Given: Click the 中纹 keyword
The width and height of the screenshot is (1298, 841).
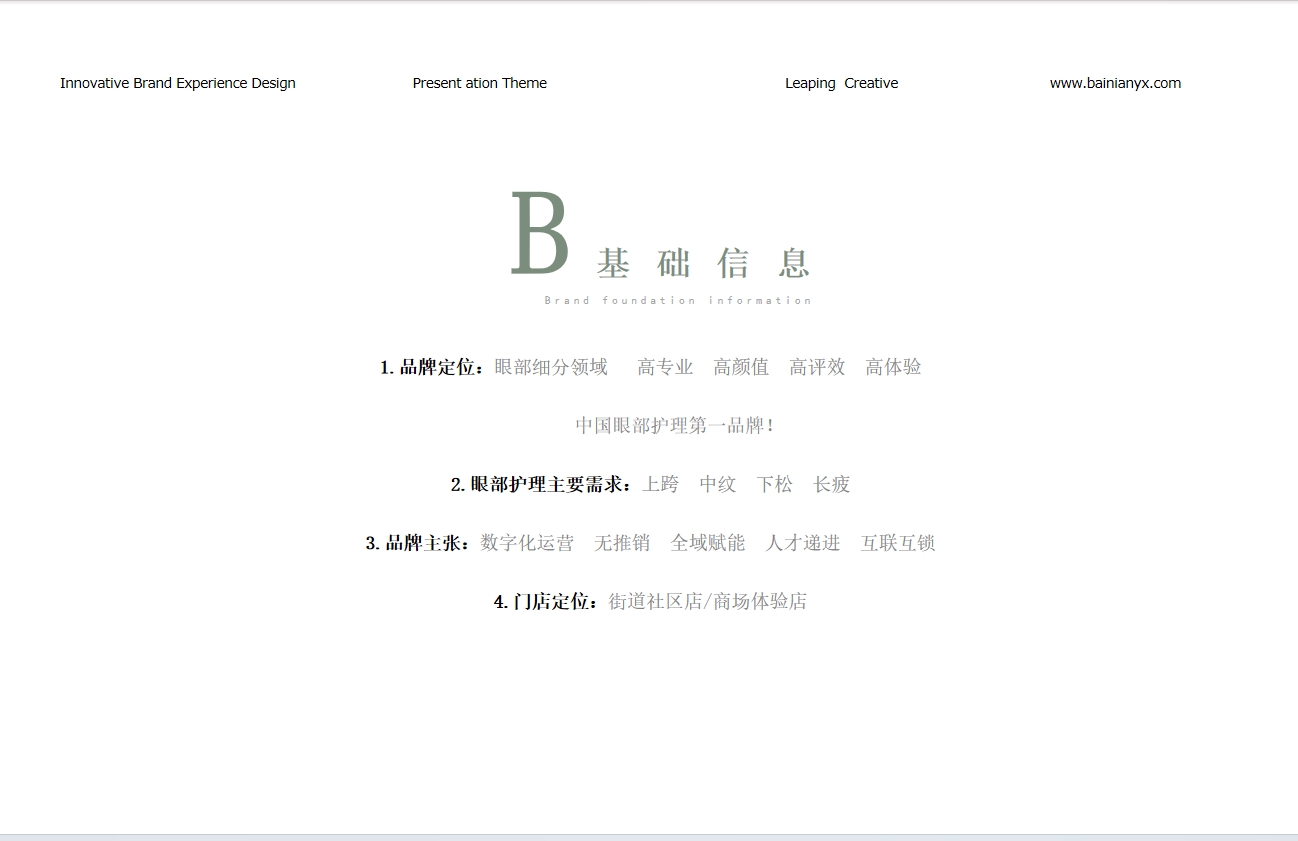Looking at the screenshot, I should pos(717,484).
